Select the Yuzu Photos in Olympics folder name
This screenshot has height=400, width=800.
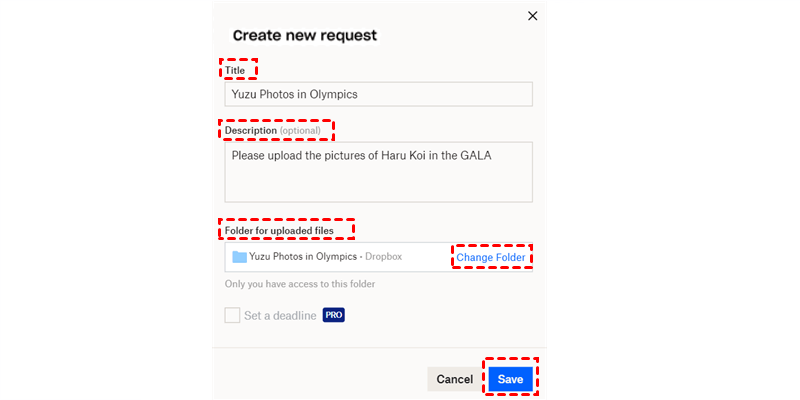click(303, 257)
